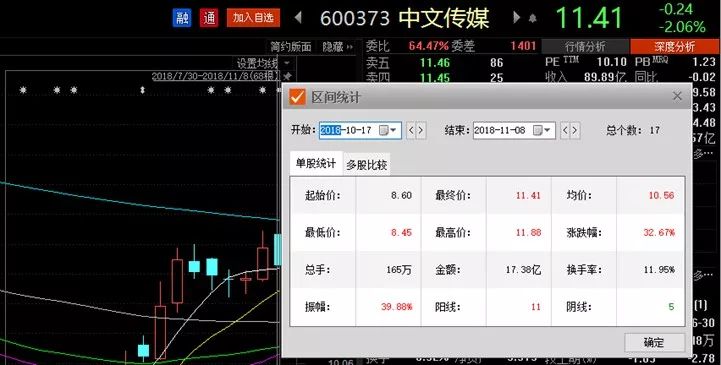Click 总个数 count 17

point(655,131)
